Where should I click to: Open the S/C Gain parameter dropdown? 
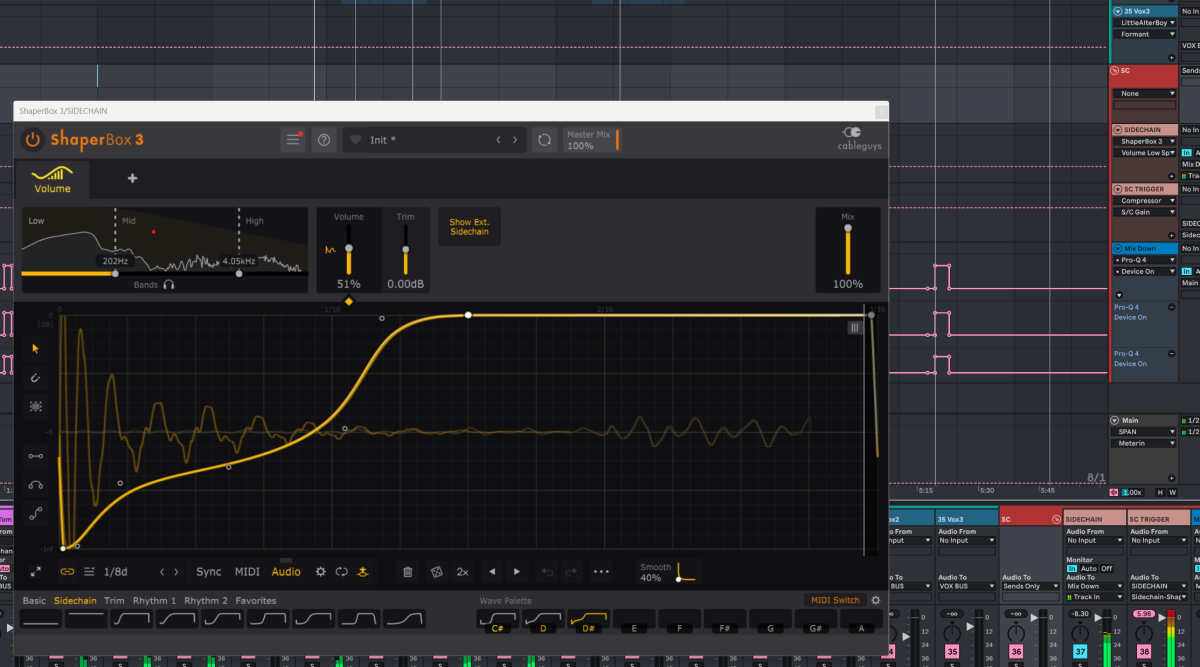pyautogui.click(x=1145, y=212)
